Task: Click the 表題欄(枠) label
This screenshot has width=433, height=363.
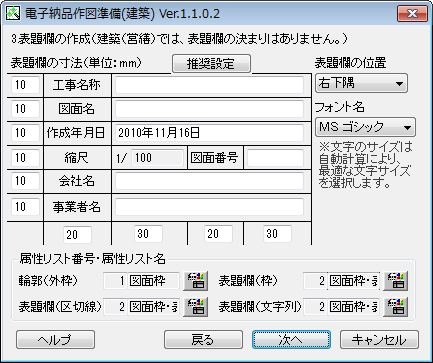Action: (x=248, y=281)
